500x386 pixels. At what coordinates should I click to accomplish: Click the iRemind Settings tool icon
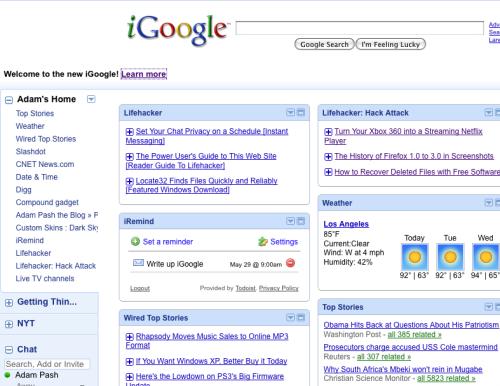click(263, 241)
